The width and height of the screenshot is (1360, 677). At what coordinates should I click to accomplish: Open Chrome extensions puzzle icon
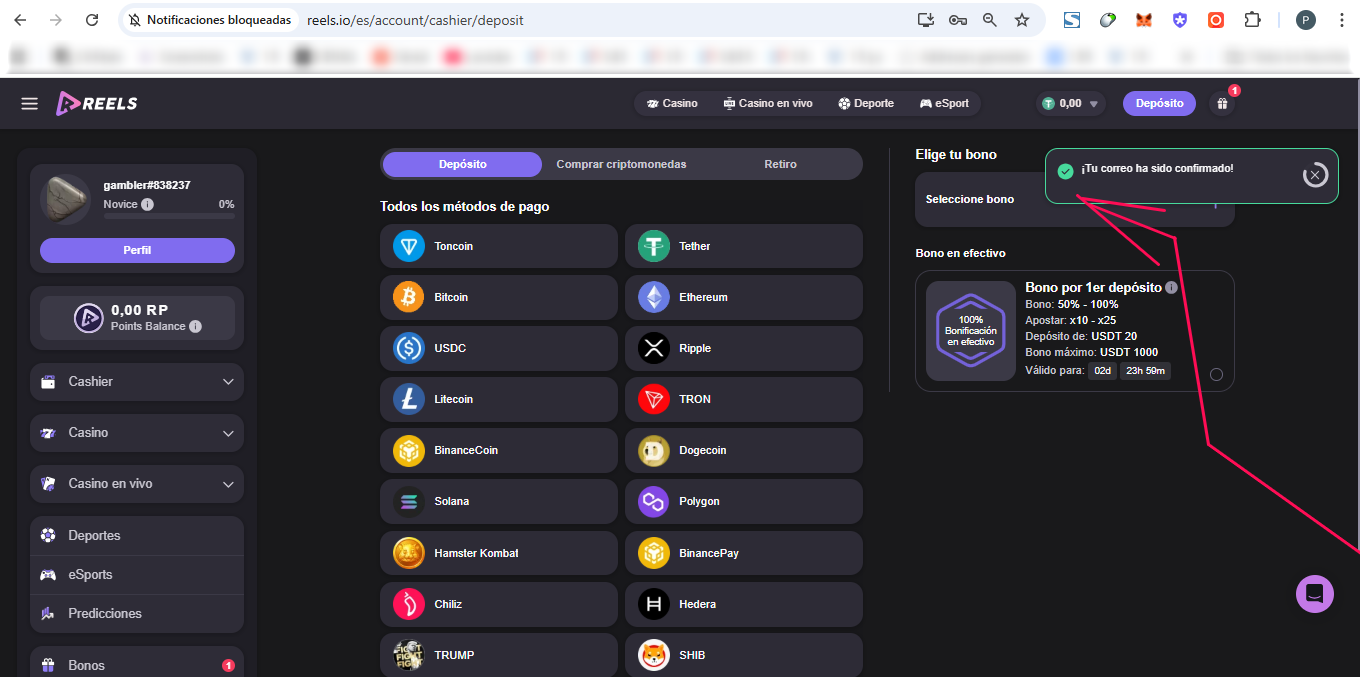(x=1252, y=20)
